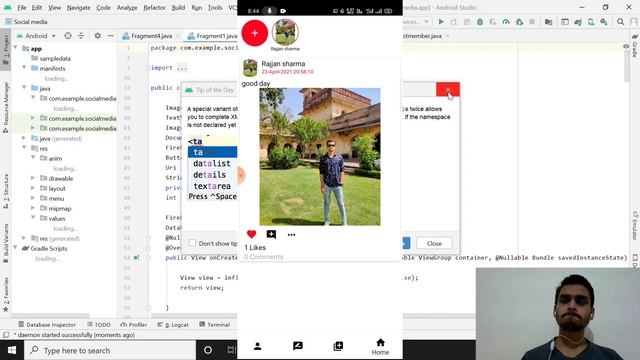Expand the java (generated) folder arrow
Image resolution: width=640 pixels, height=360 pixels.
coord(24,138)
